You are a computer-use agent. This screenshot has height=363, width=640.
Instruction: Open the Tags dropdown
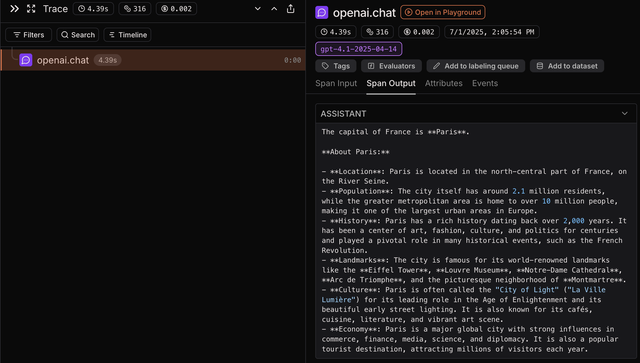[336, 66]
